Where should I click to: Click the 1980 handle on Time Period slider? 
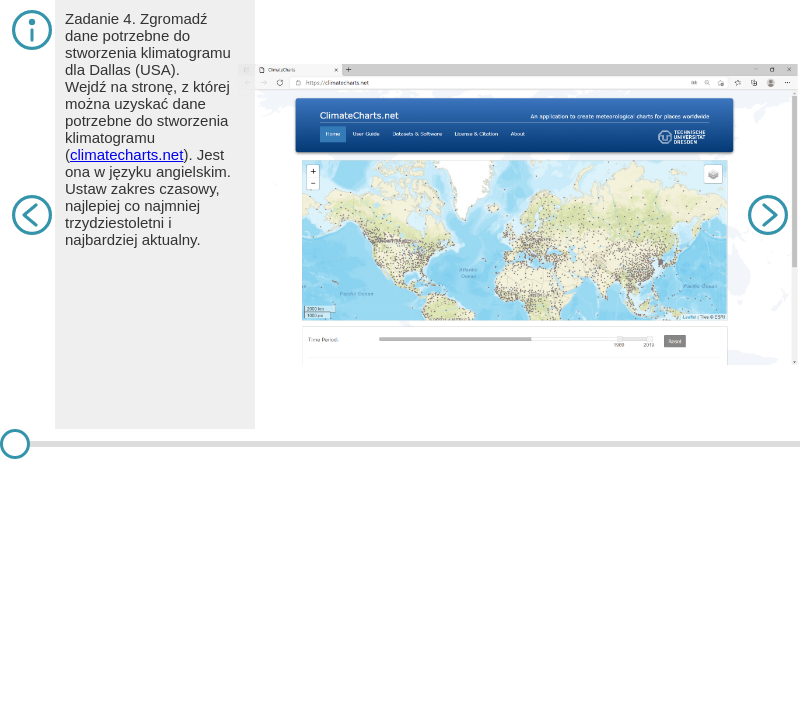point(620,339)
